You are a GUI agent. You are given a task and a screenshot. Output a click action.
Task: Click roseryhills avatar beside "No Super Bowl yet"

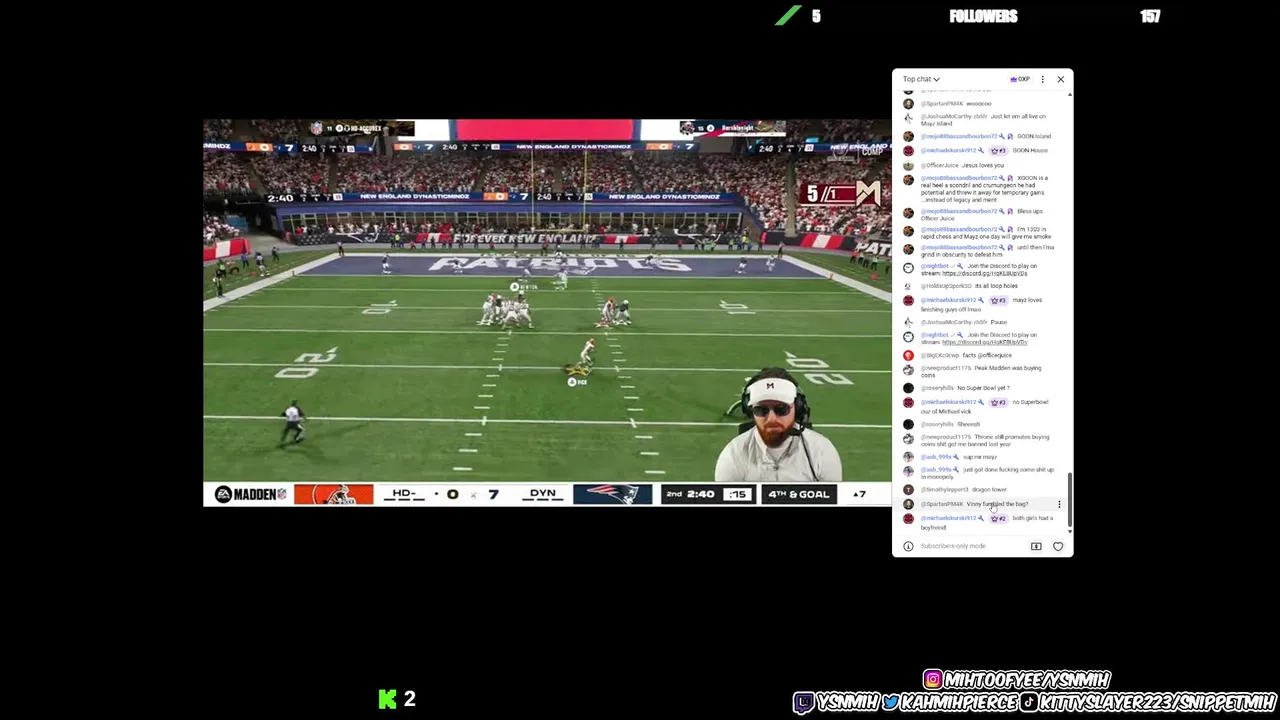point(908,388)
